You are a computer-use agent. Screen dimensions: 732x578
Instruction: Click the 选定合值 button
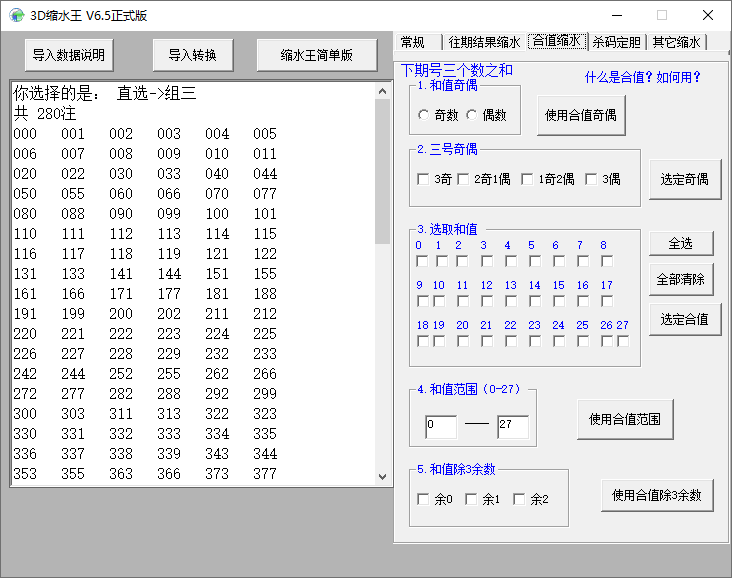[x=684, y=319]
